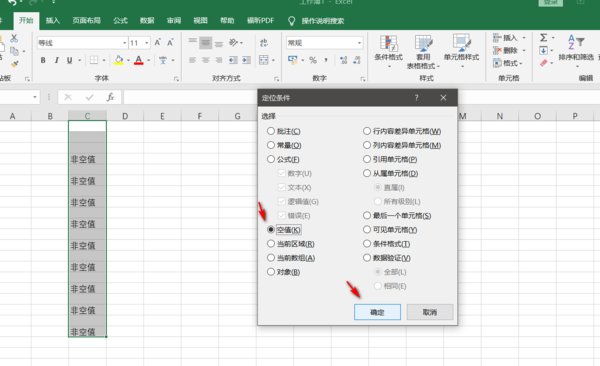Click comma style number icon
The image size is (600, 366).
pos(326,60)
